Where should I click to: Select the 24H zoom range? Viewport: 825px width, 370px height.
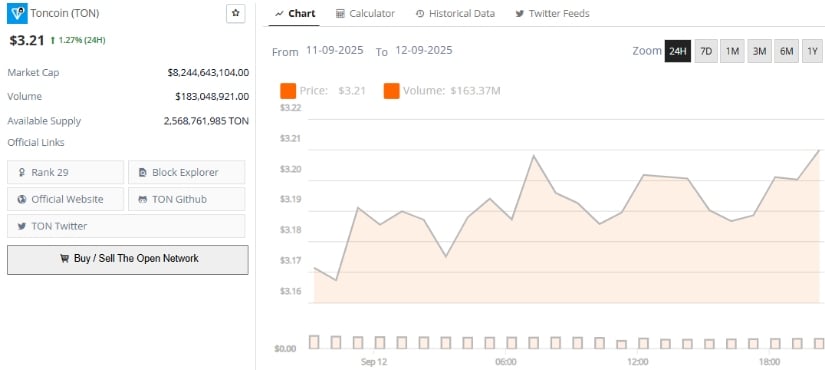click(x=678, y=51)
